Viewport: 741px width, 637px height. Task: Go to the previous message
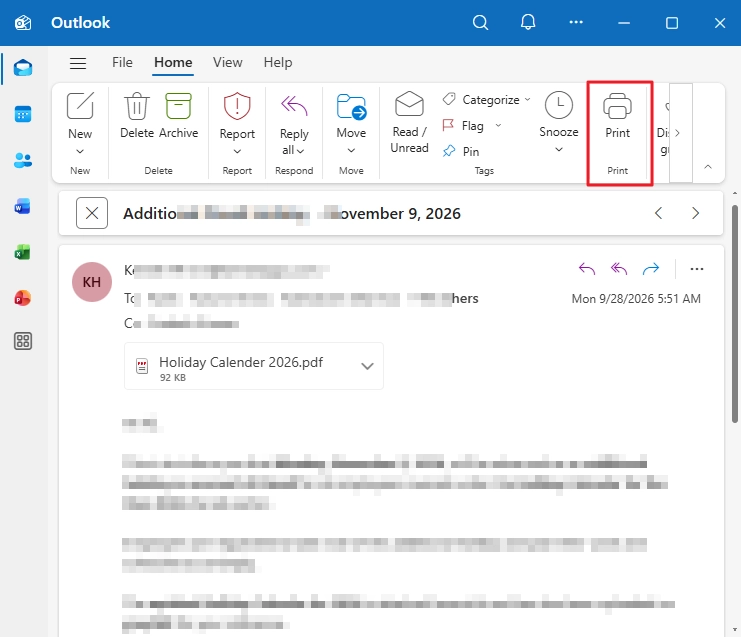click(658, 213)
